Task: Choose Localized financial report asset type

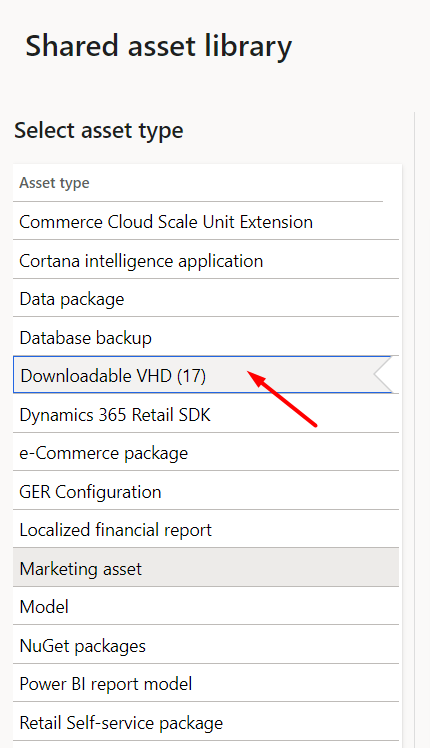Action: pyautogui.click(x=206, y=530)
